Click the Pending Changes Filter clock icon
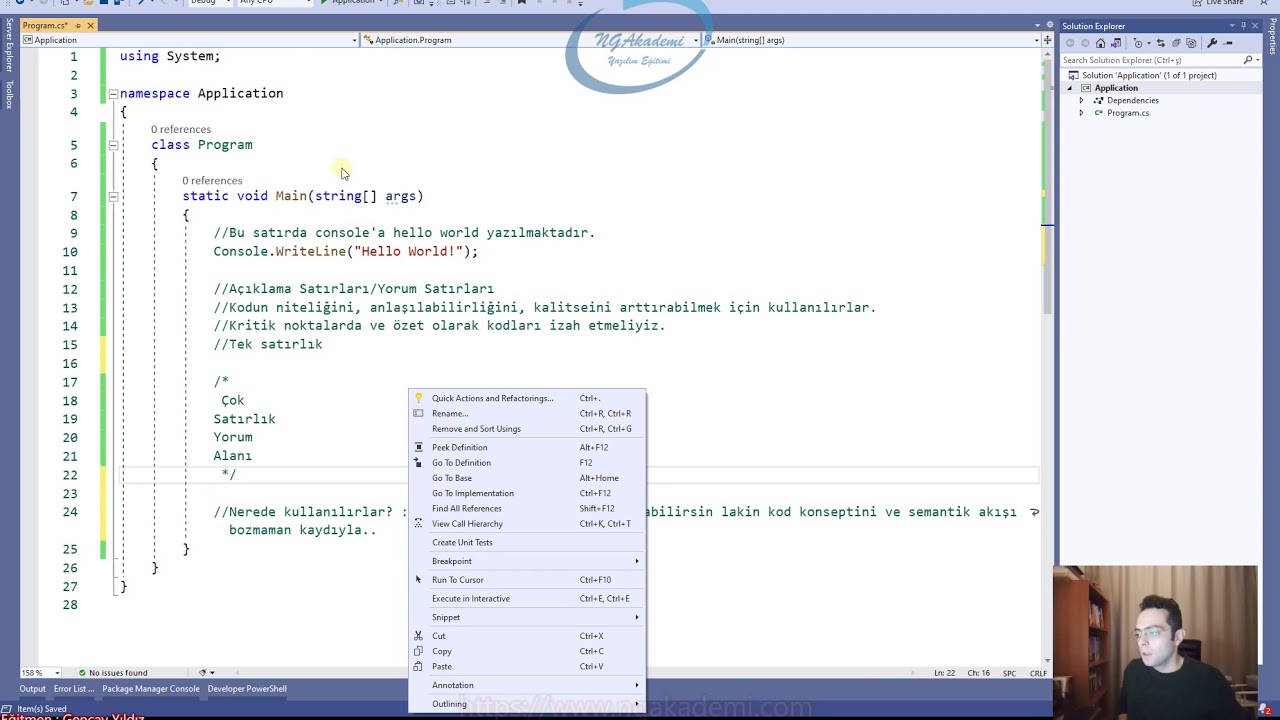The height and width of the screenshot is (720, 1280). tap(1138, 43)
